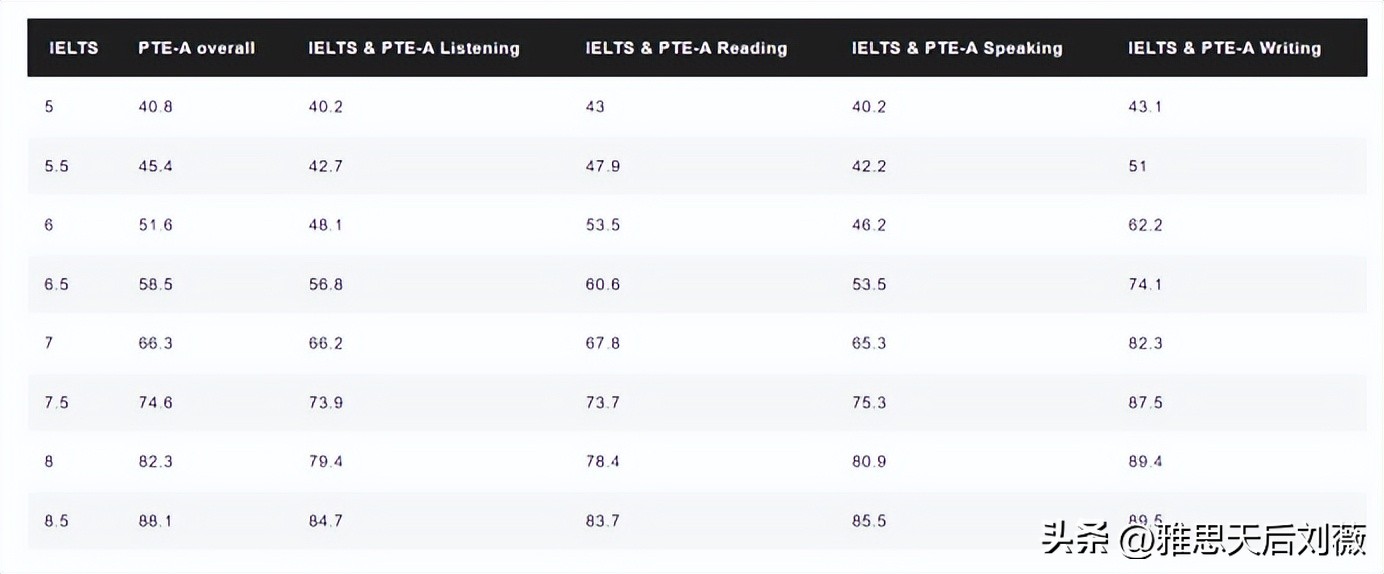Image resolution: width=1384 pixels, height=574 pixels.
Task: Select the overall score 66.3 cell
Action: click(x=155, y=343)
